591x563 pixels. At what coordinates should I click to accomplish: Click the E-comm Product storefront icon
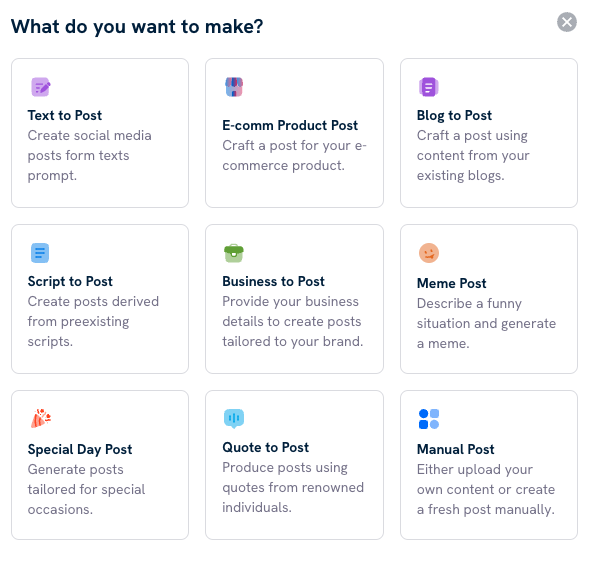[x=234, y=87]
